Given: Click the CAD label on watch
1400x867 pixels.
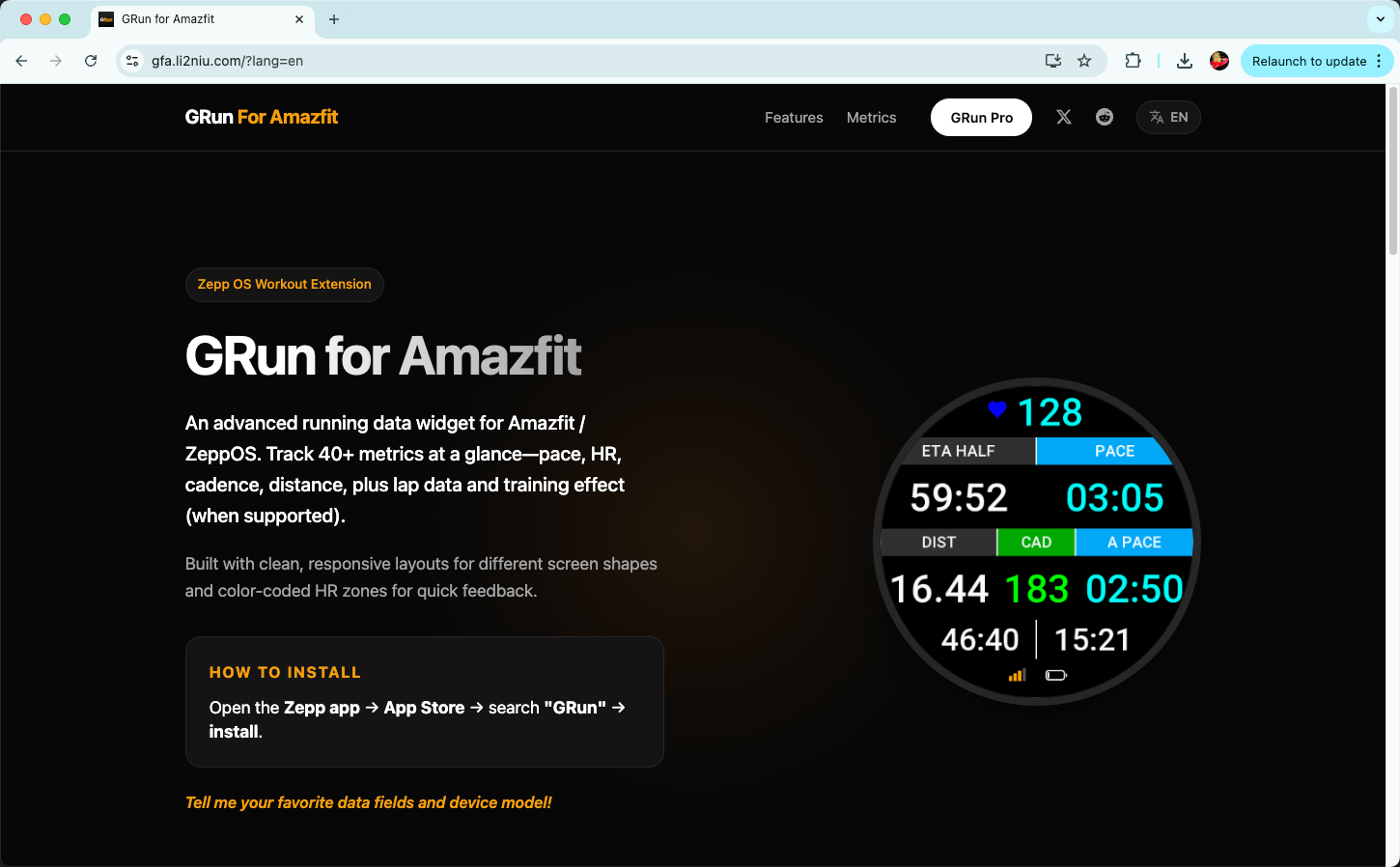Looking at the screenshot, I should tap(1036, 543).
